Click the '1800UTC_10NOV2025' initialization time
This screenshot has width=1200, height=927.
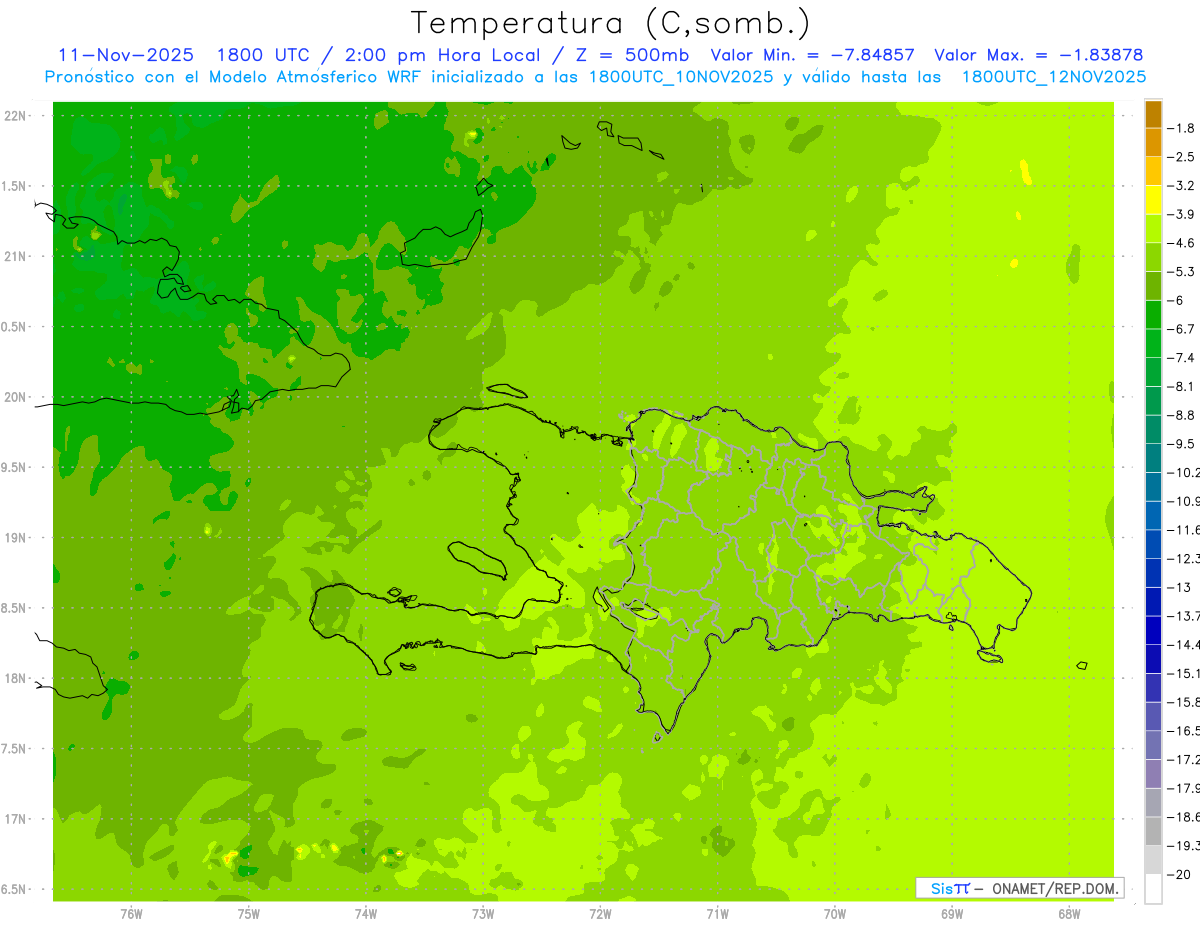click(681, 77)
